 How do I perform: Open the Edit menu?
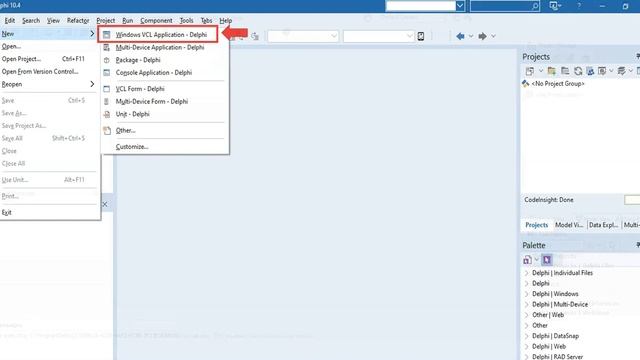pyautogui.click(x=10, y=20)
